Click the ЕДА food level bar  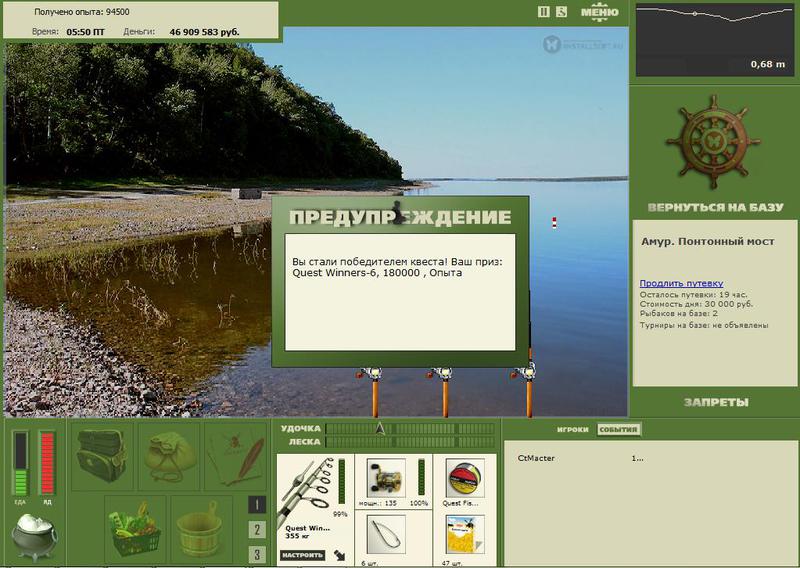point(20,463)
